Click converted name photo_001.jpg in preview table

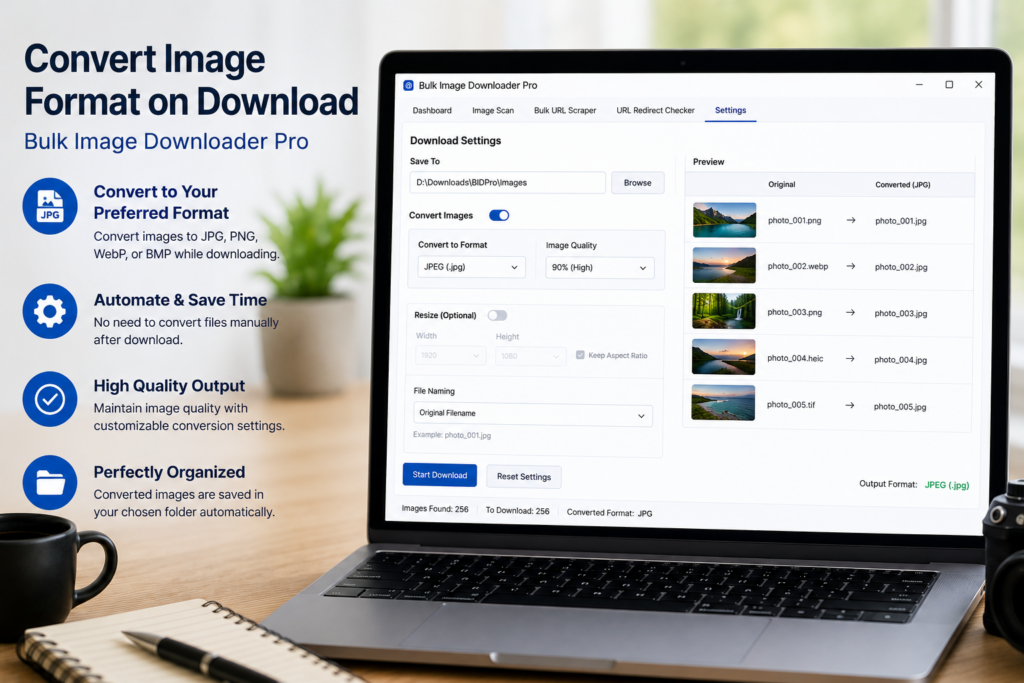(901, 221)
